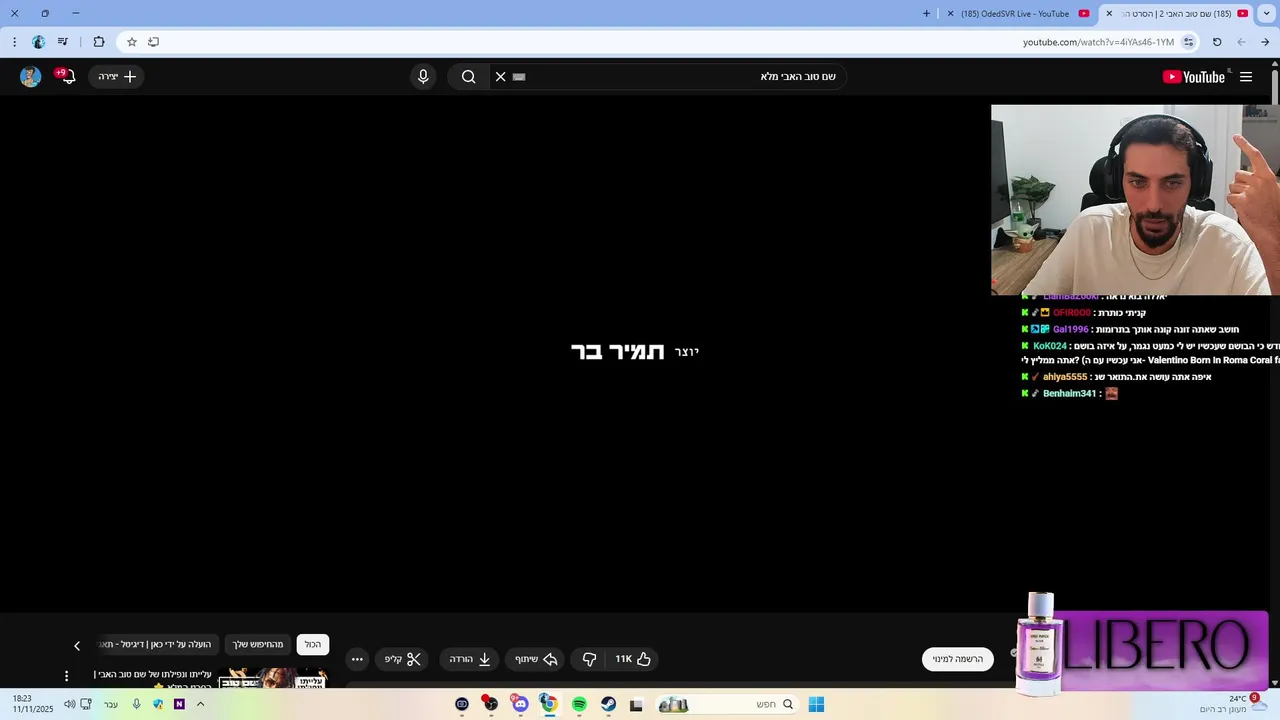The image size is (1280, 720).
Task: Go forward in browser history
Action: pyautogui.click(x=1241, y=42)
